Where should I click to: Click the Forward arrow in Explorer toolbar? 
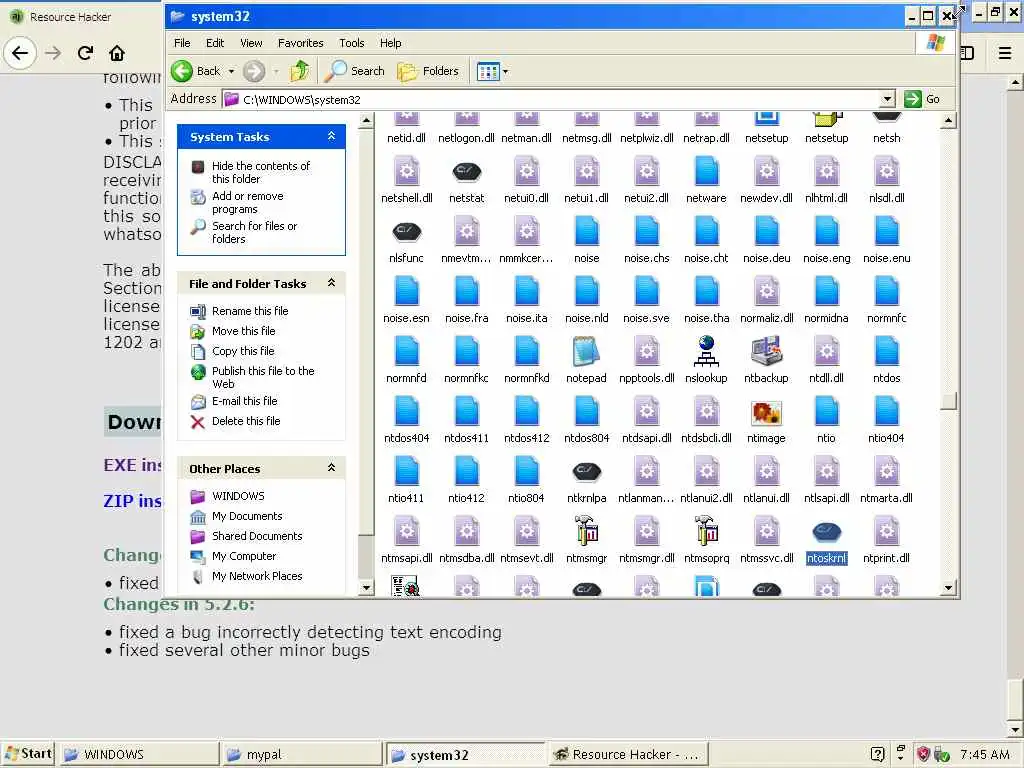tap(254, 71)
